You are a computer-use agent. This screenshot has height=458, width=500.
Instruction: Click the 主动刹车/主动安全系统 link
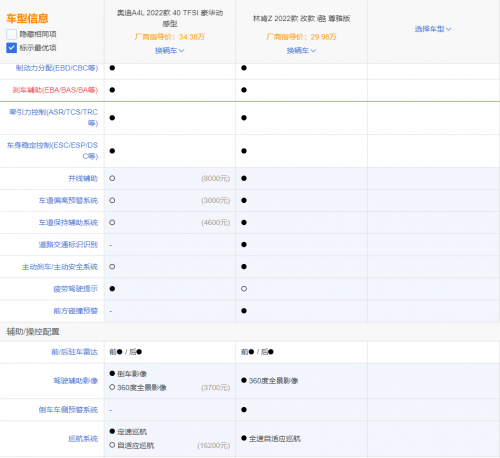coord(60,267)
